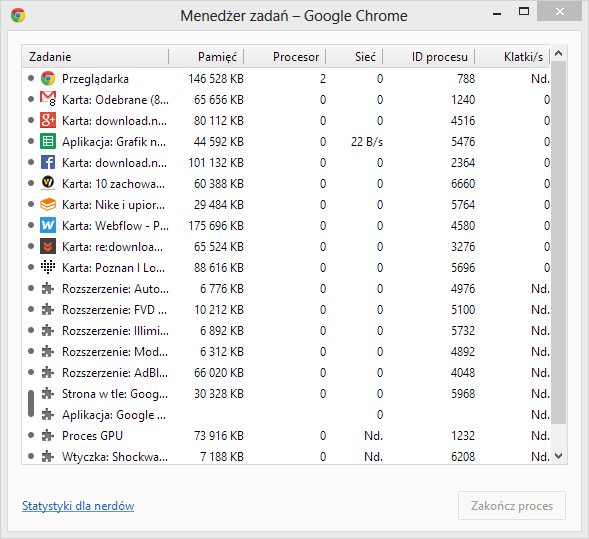Sort by the Zadanie column header
The height and width of the screenshot is (539, 589).
coord(95,57)
